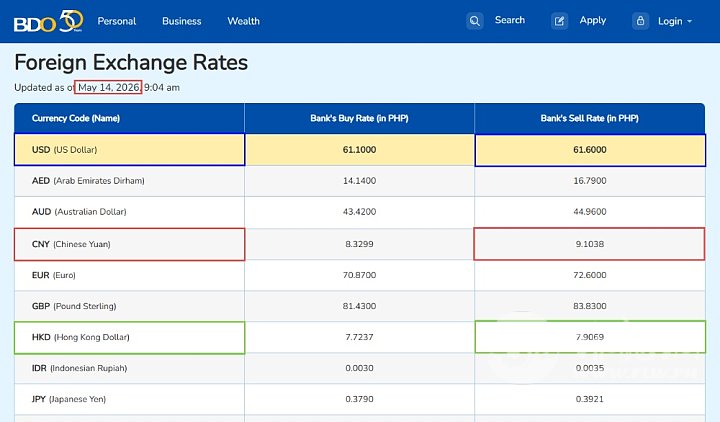Click the Bank's Sell Rate column header
Screen dimensions: 720x422
coord(590,118)
